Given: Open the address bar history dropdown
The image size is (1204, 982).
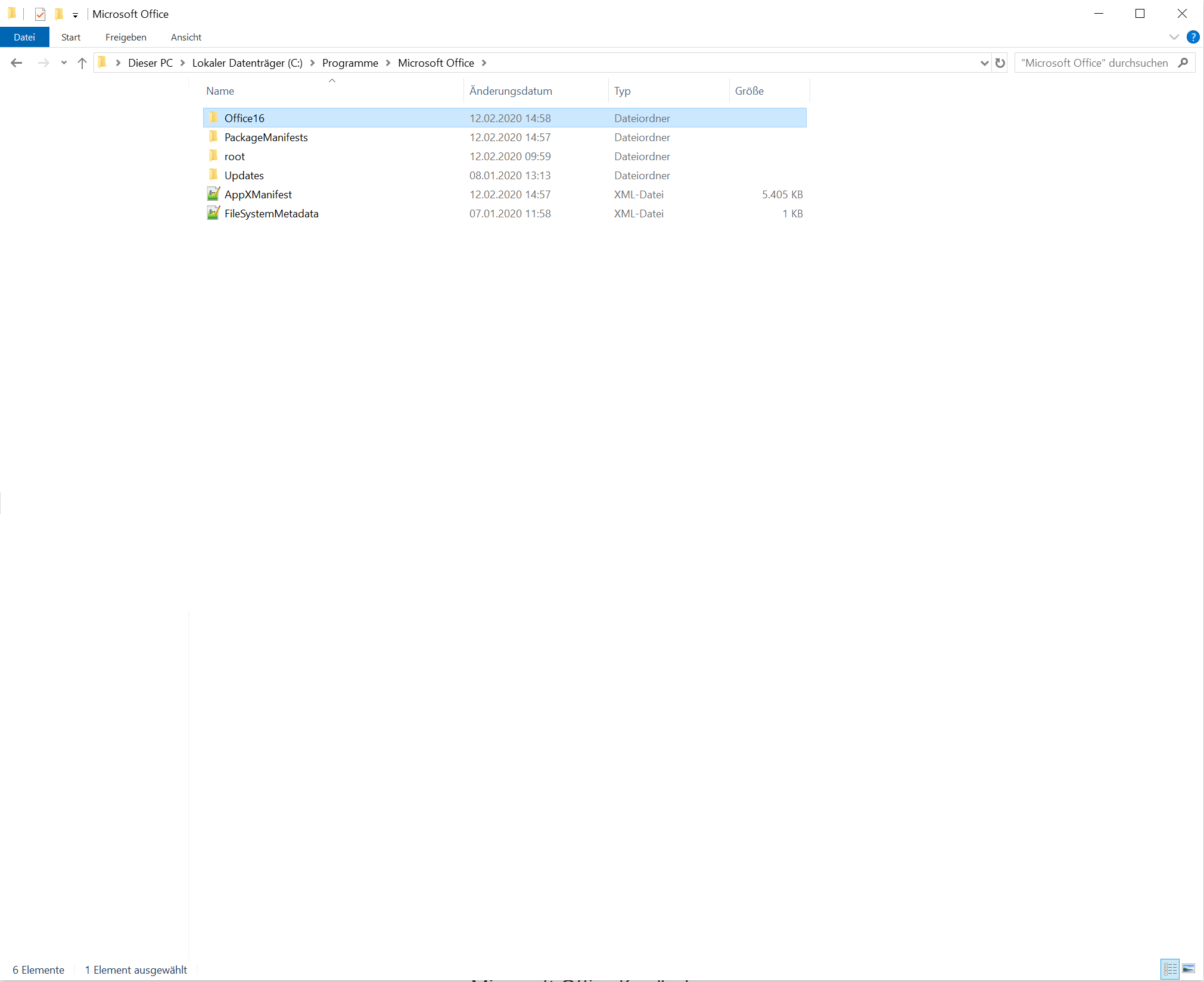Looking at the screenshot, I should coord(984,63).
